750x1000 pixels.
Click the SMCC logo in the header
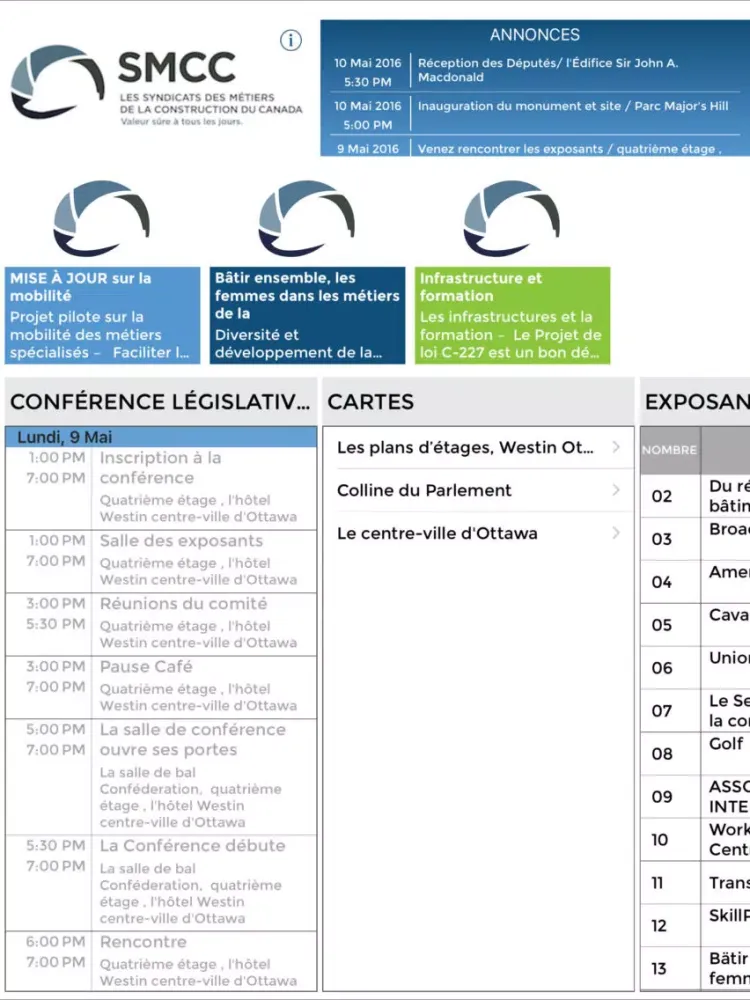(x=155, y=85)
